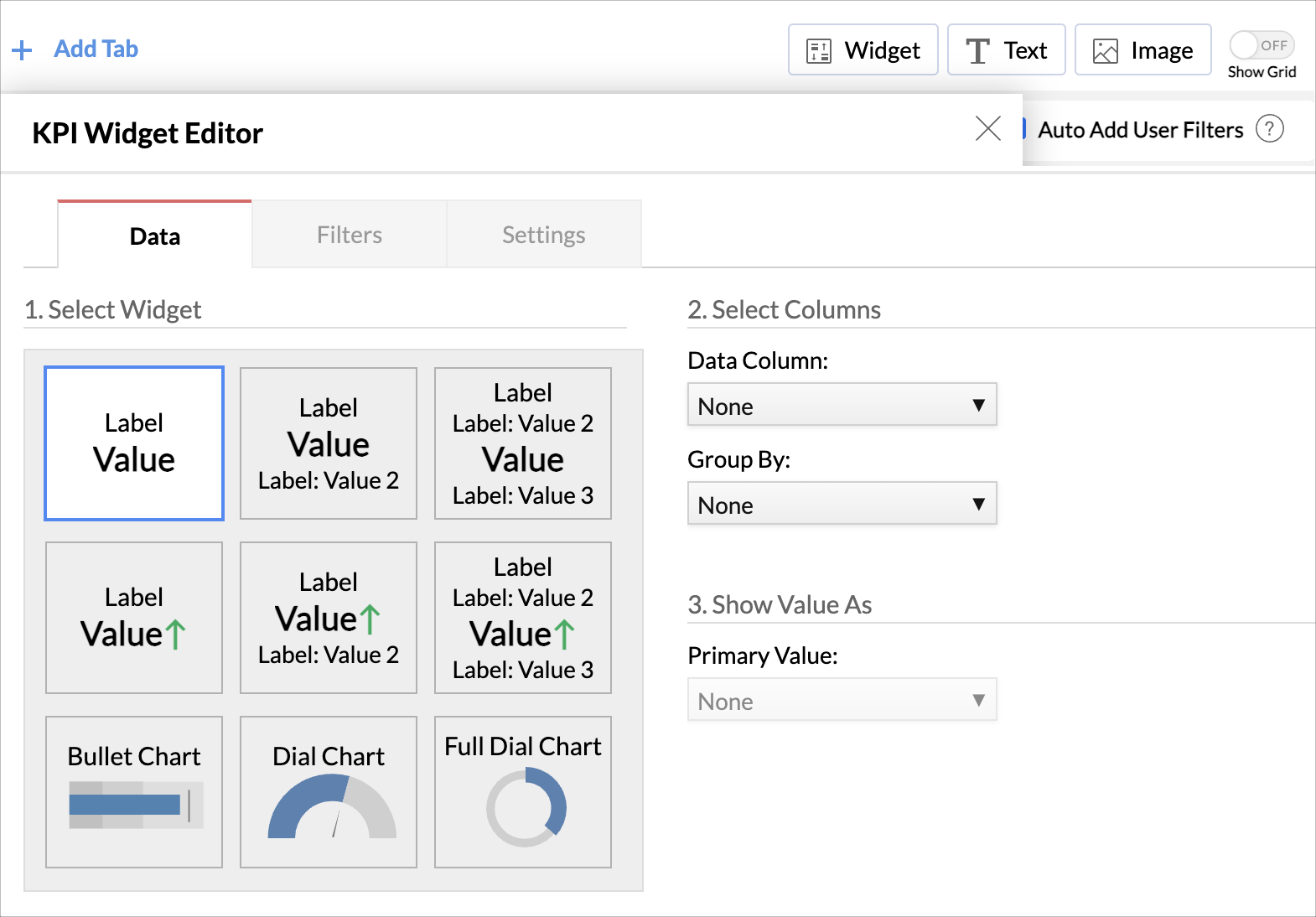Choose the Full Dial Chart widget
Screen dimensions: 1316x917
[x=523, y=791]
